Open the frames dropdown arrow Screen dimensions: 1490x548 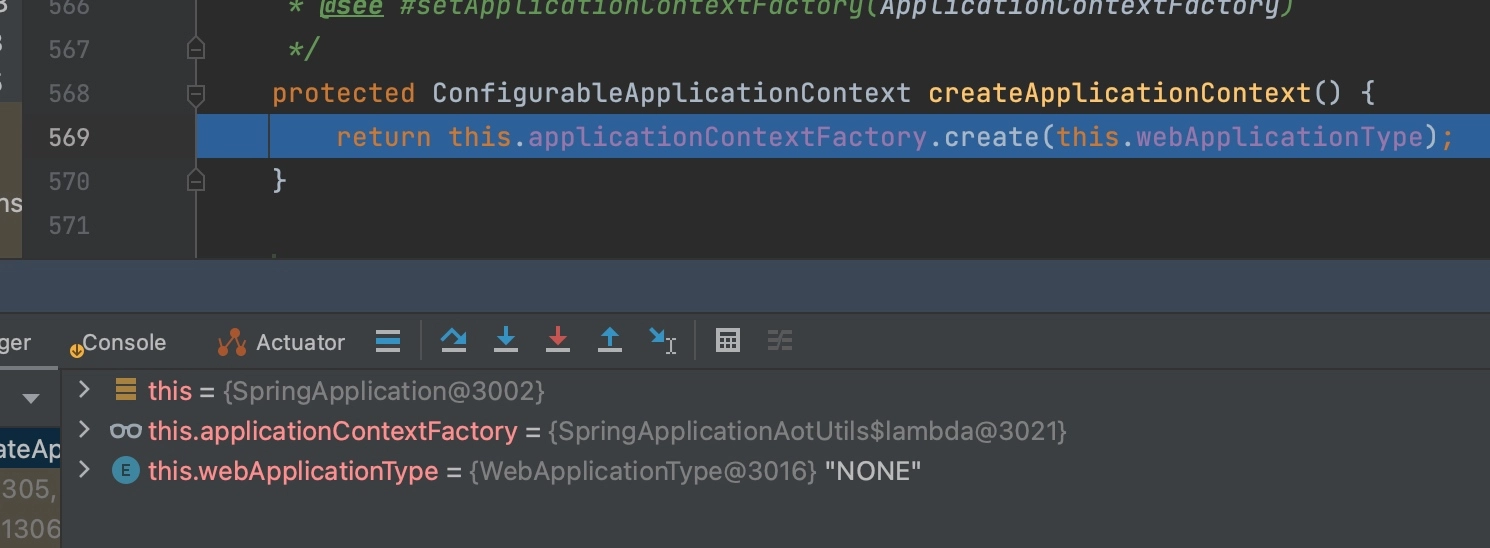click(x=31, y=399)
